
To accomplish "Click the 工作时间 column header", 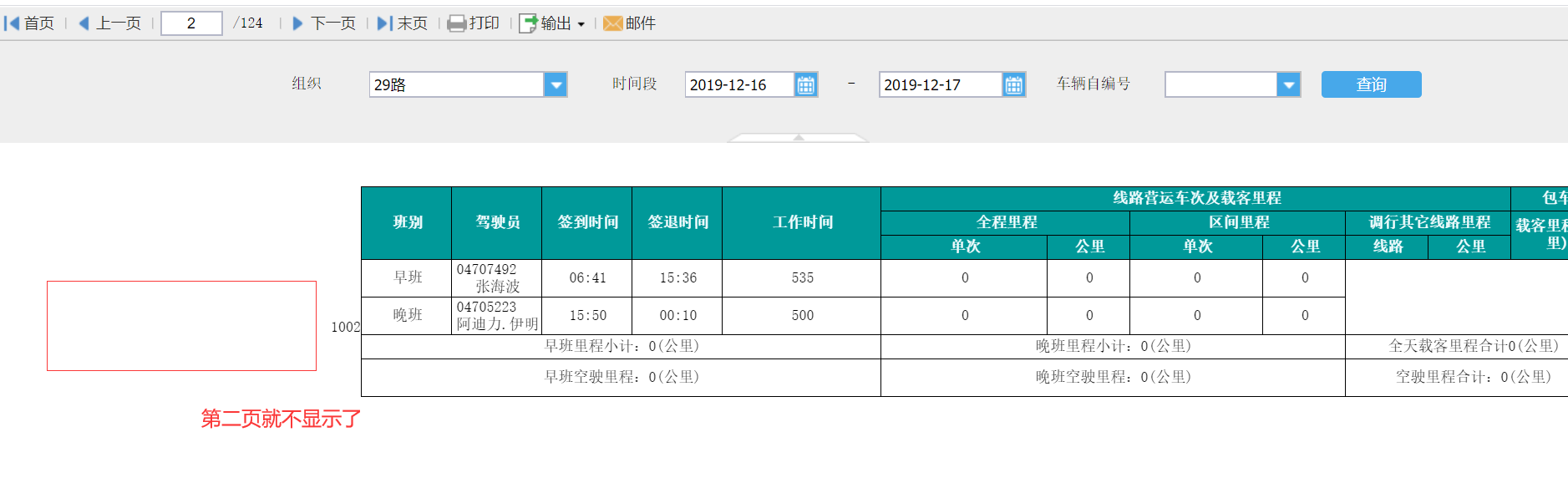I will click(802, 223).
